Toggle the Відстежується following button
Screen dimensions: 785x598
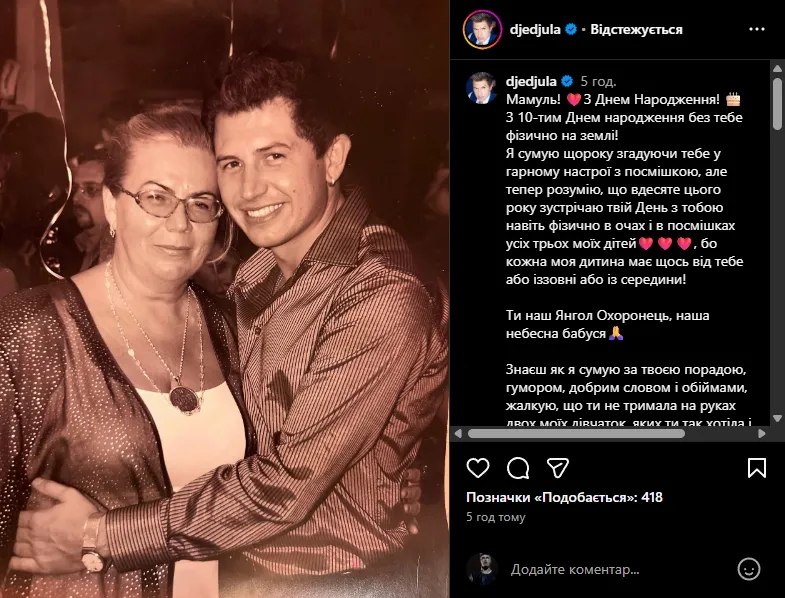[636, 30]
